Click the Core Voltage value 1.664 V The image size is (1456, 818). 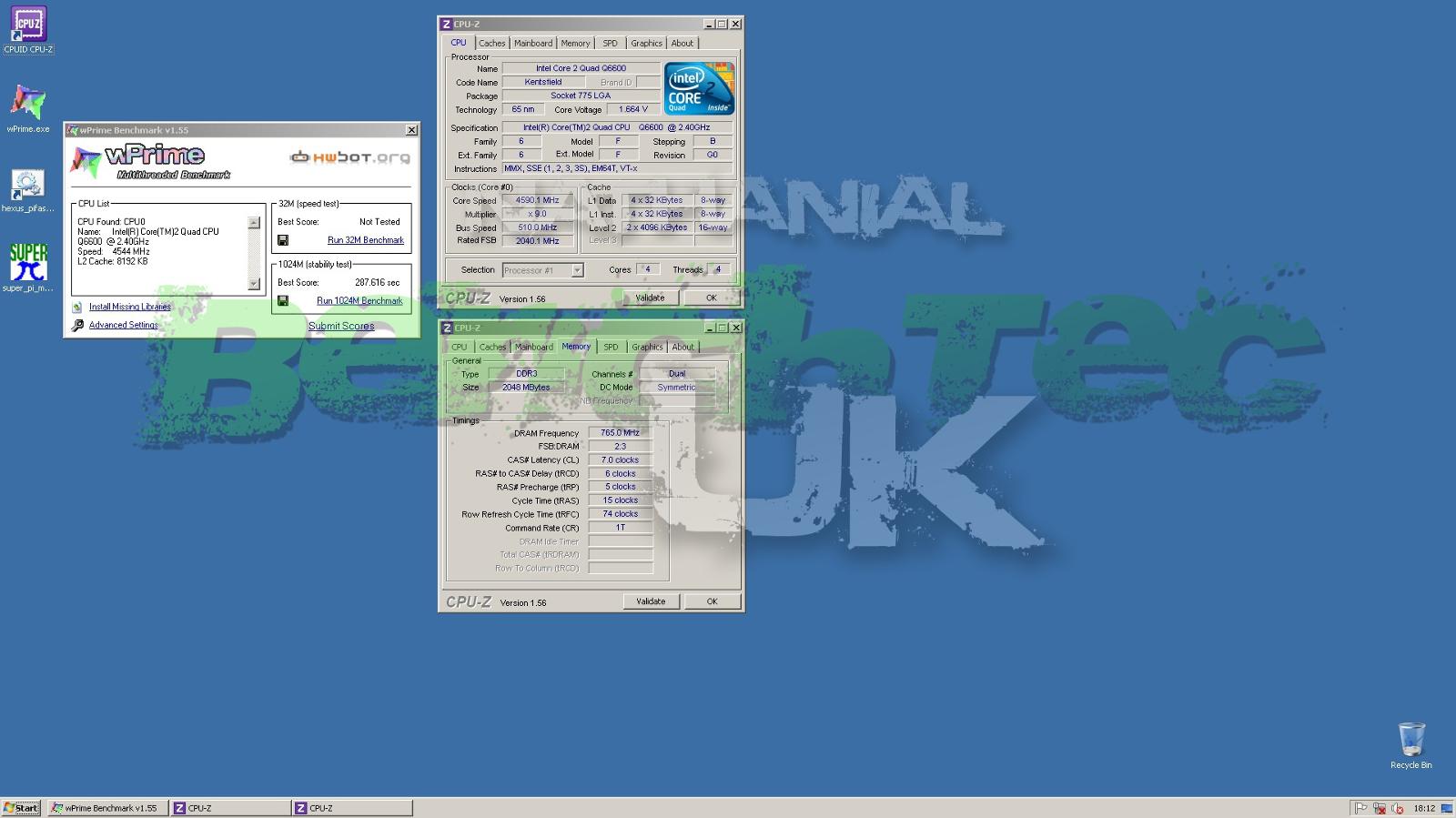[x=632, y=109]
